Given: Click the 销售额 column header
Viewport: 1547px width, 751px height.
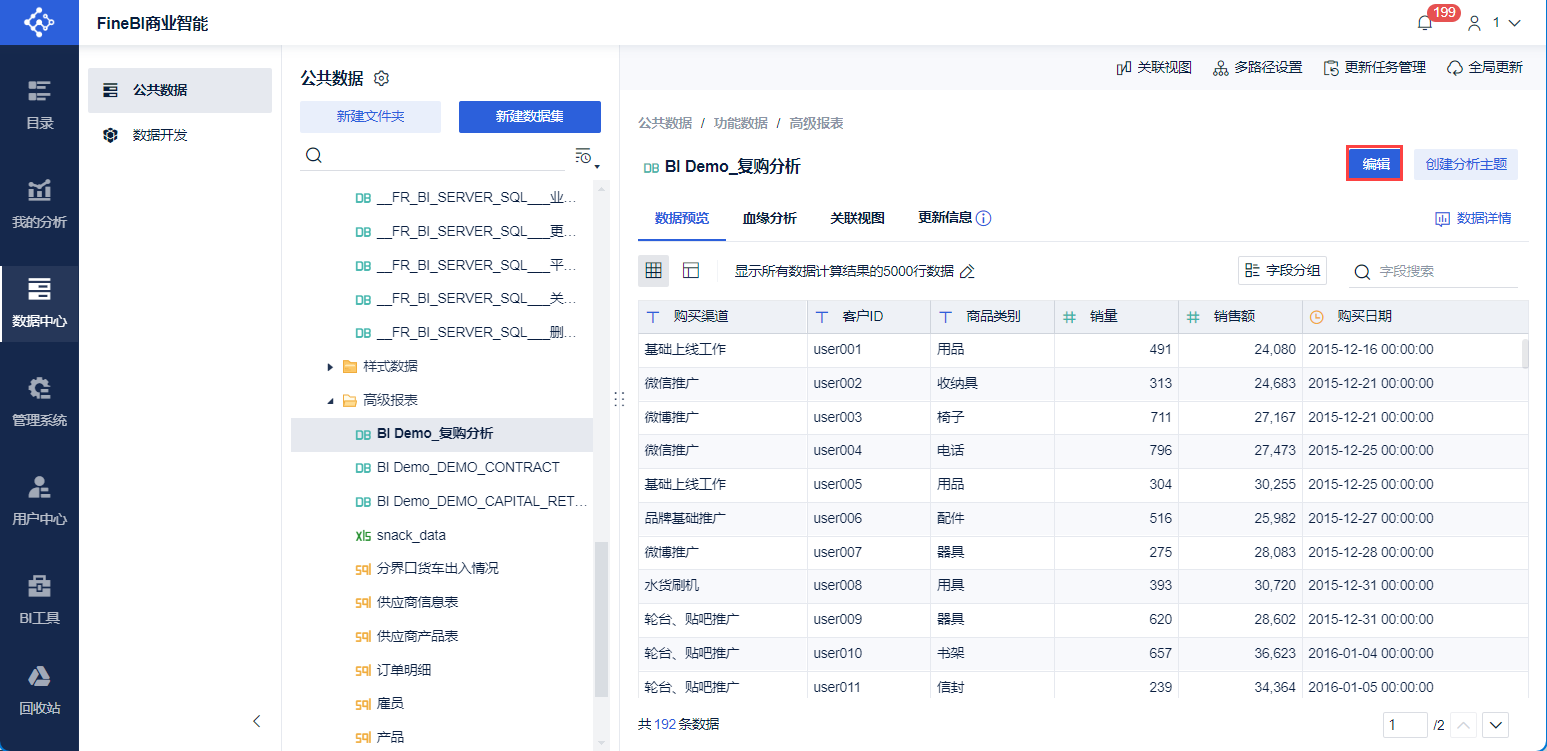Looking at the screenshot, I should coord(1241,316).
